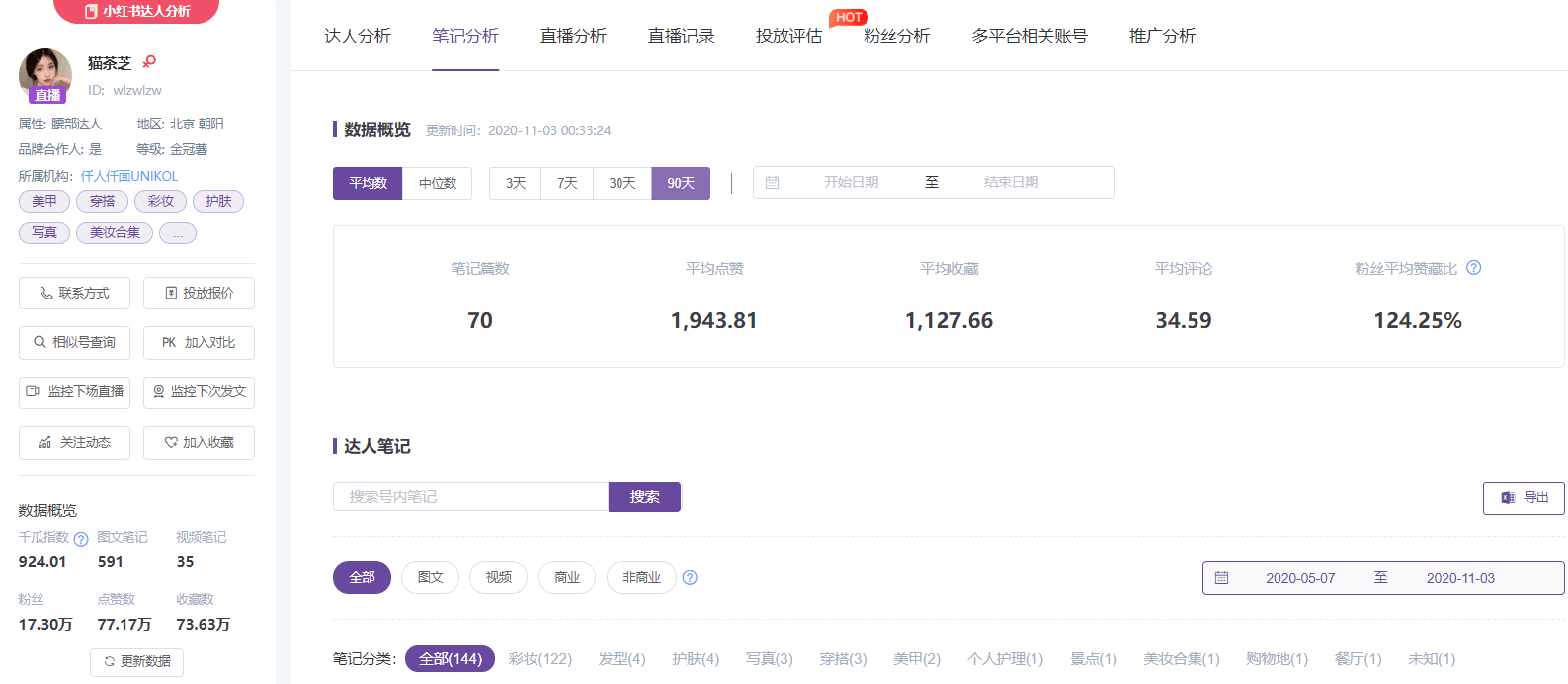Image resolution: width=1568 pixels, height=684 pixels.
Task: Open the 直播分析 tab
Action: click(x=573, y=37)
